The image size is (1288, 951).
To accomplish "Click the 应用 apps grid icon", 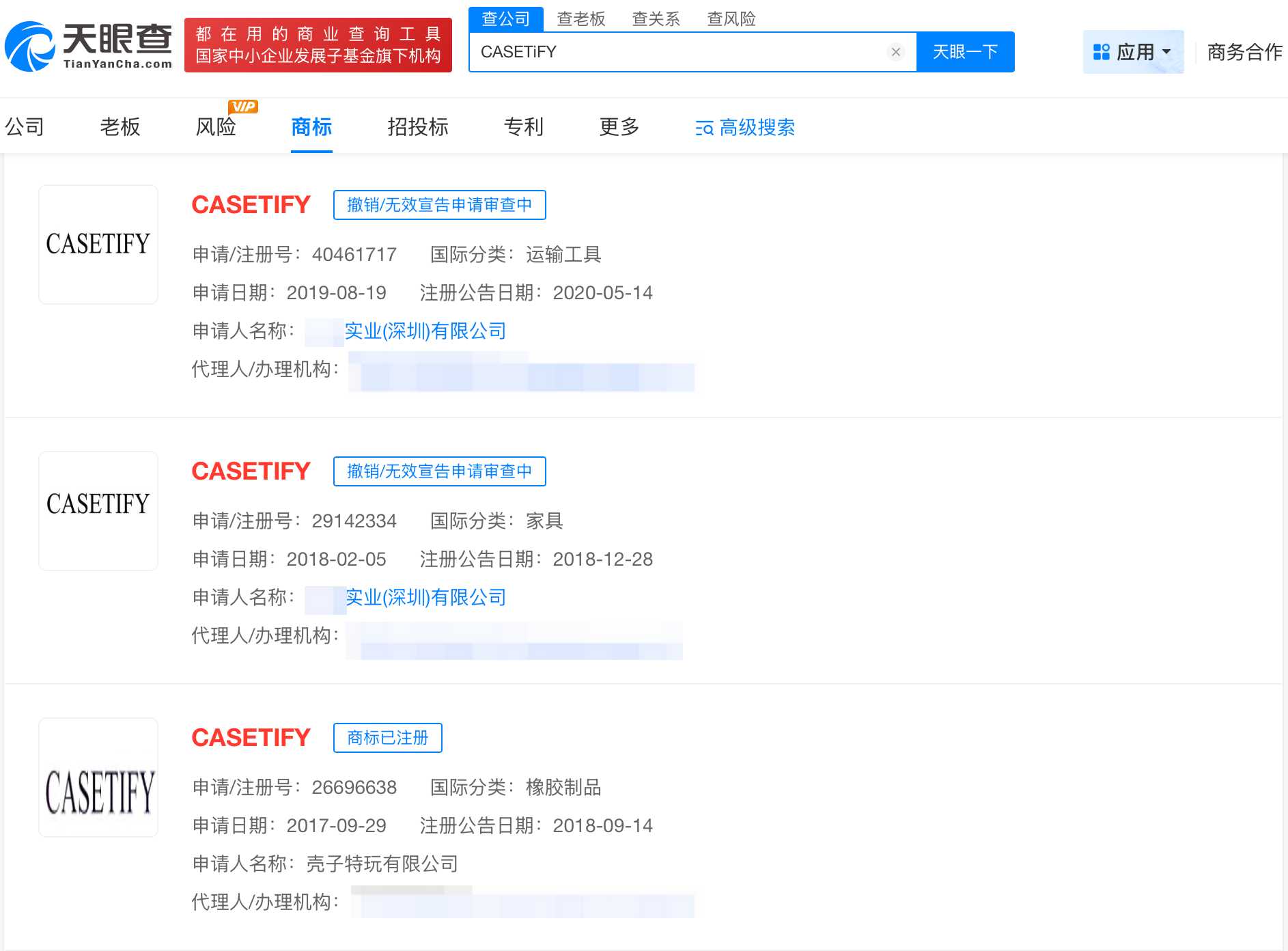I will click(1100, 51).
